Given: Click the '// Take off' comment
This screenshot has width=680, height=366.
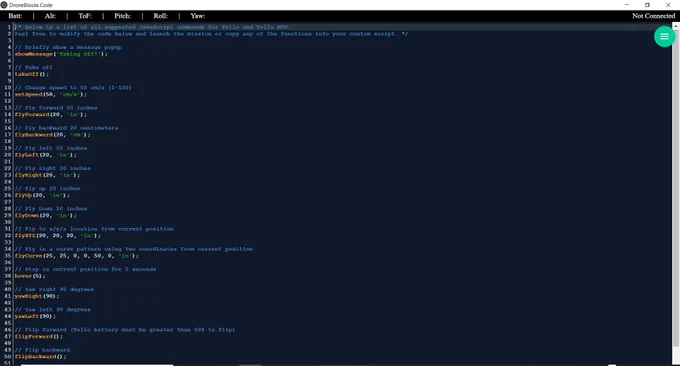Looking at the screenshot, I should (x=33, y=68).
